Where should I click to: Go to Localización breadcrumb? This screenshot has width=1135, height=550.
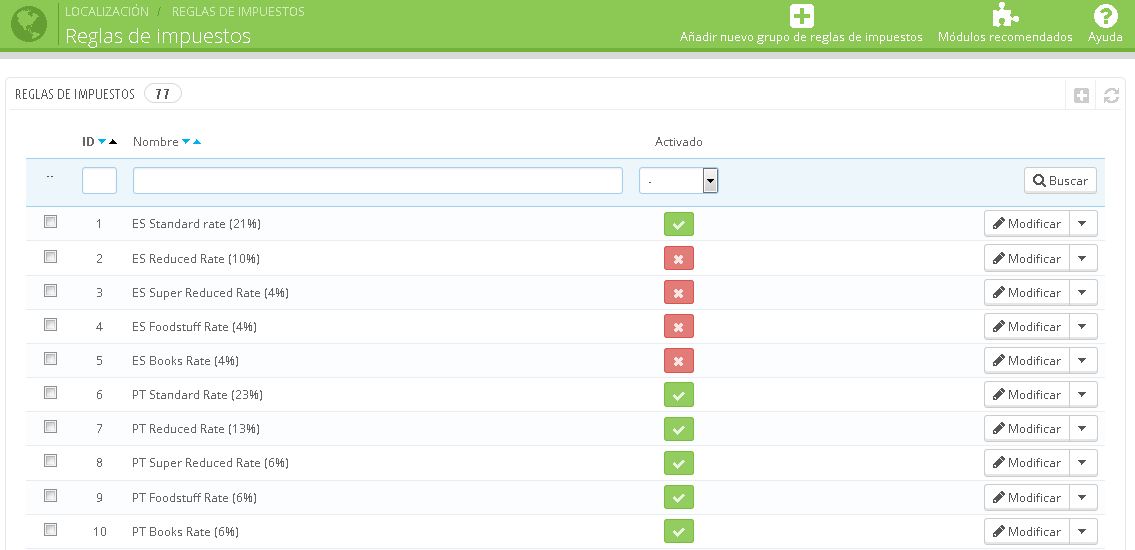click(x=107, y=12)
